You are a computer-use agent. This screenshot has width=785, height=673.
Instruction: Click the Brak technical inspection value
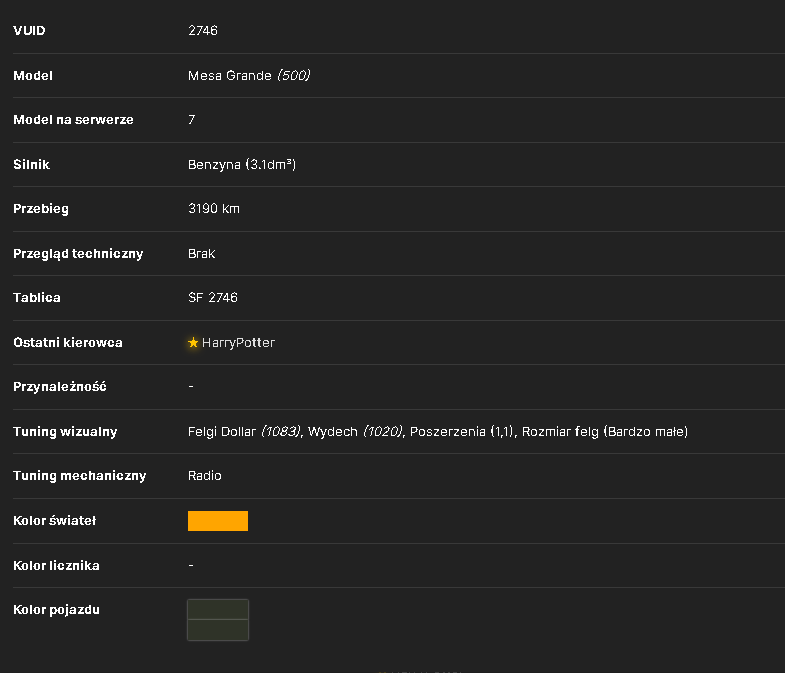click(201, 254)
